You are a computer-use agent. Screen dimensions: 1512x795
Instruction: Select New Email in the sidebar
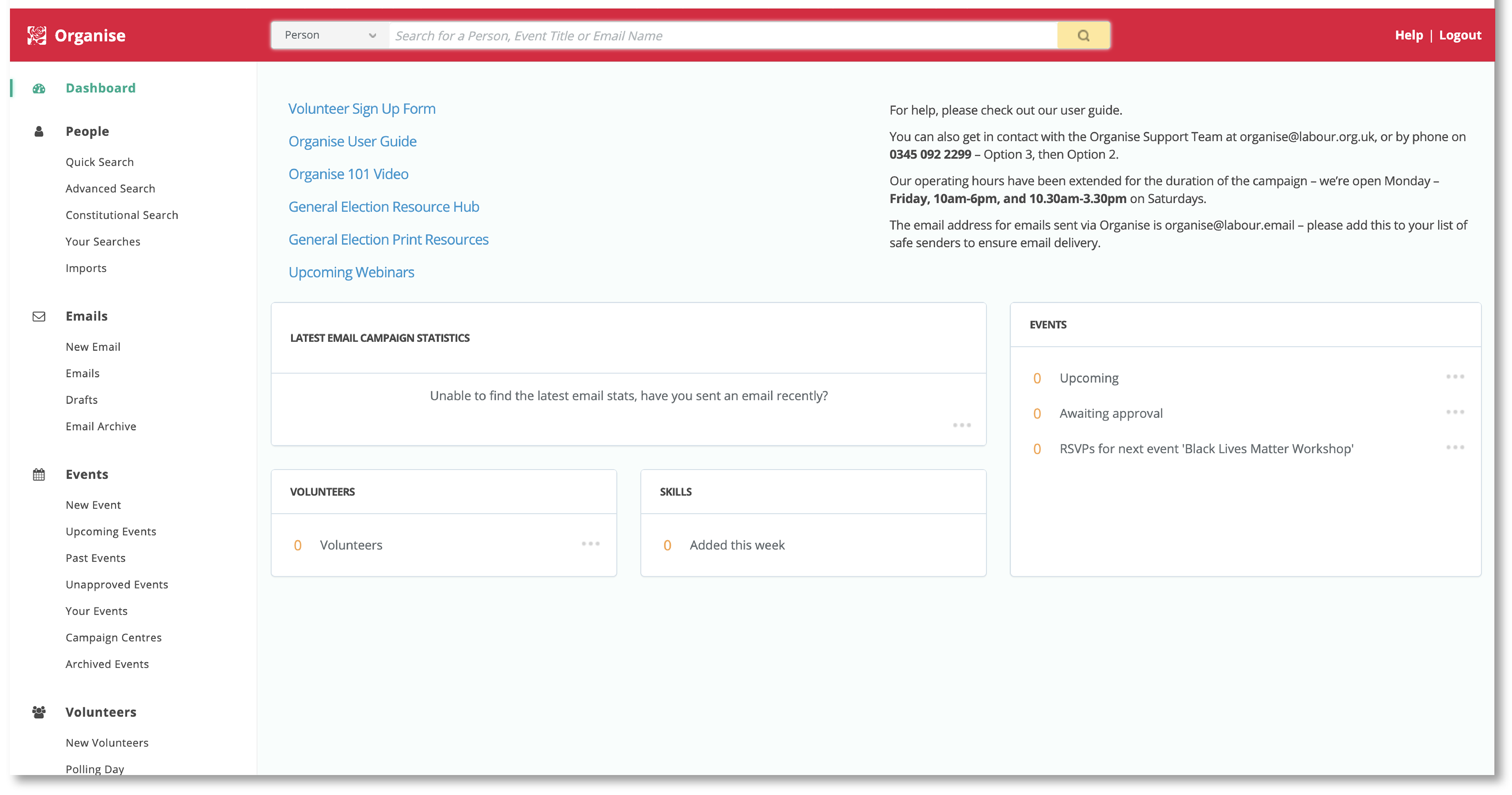coord(93,347)
